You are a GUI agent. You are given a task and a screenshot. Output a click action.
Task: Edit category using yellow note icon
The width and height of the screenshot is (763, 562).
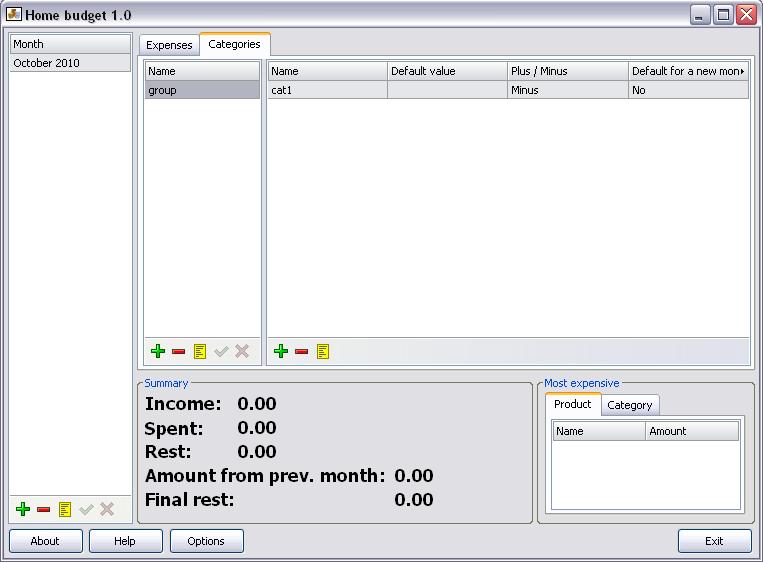[x=323, y=351]
